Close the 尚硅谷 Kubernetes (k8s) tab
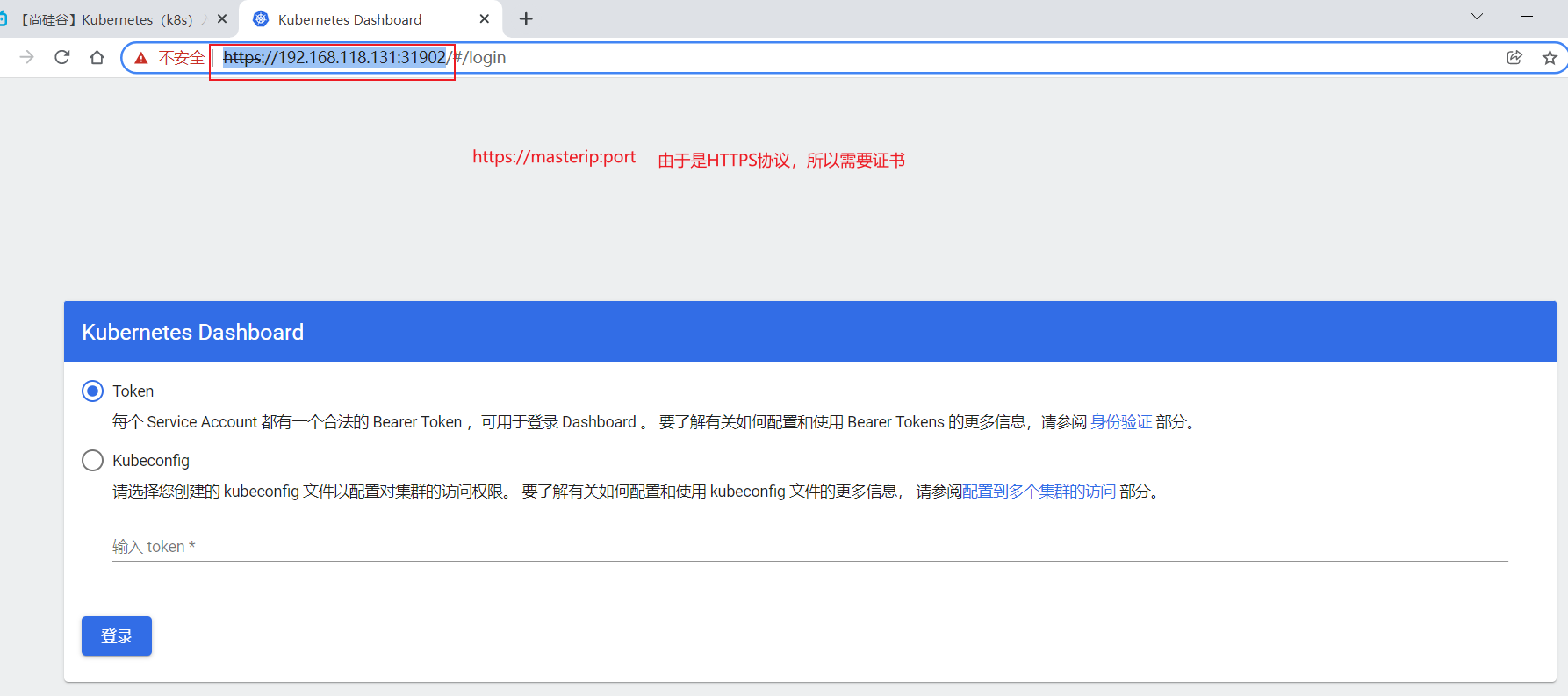 [x=222, y=18]
